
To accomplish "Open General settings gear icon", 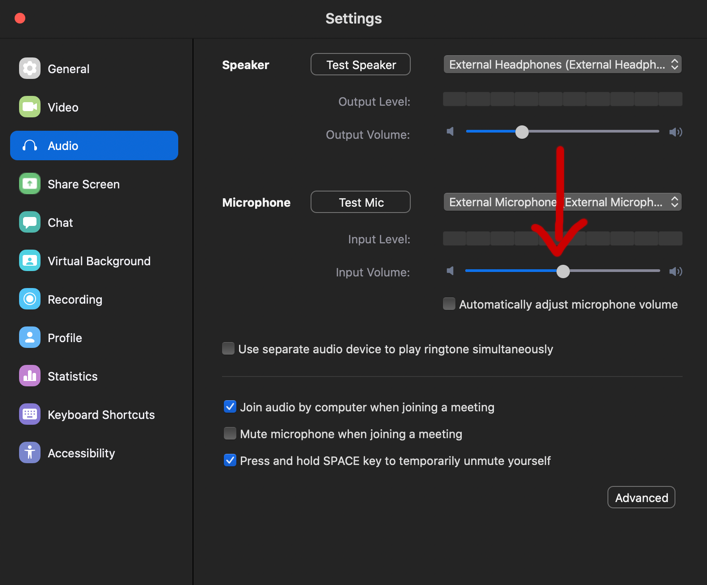I will (x=30, y=69).
